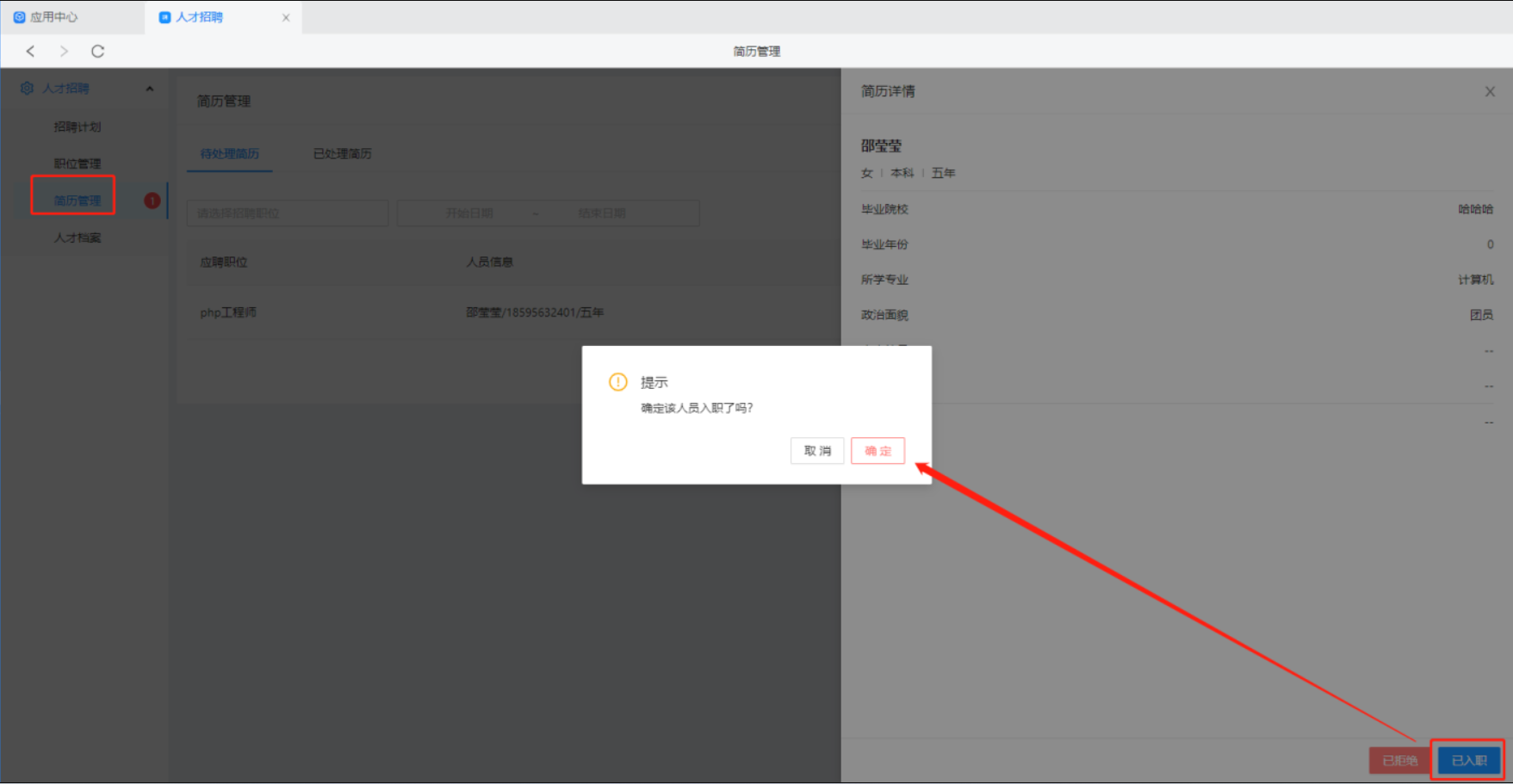Close the 简历详情 panel with X icon

[1490, 91]
